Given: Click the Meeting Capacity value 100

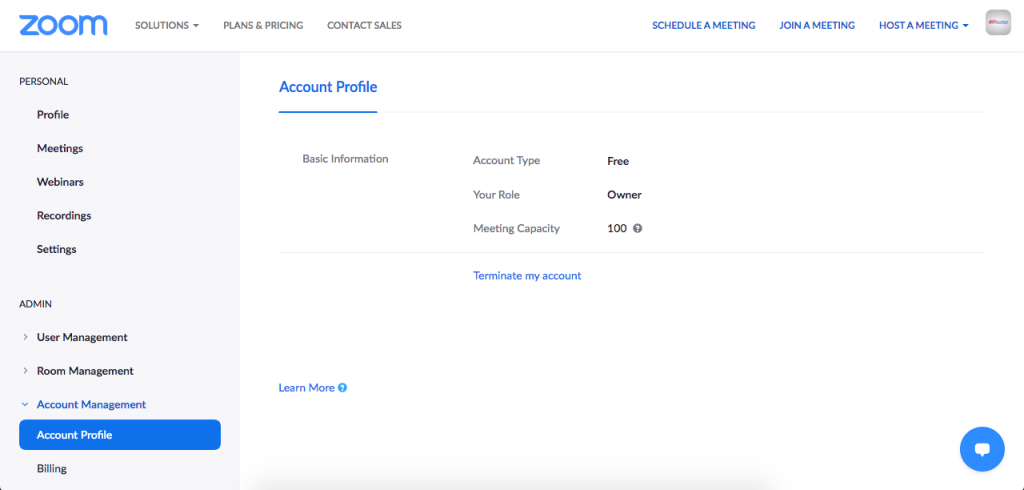Looking at the screenshot, I should [x=616, y=229].
